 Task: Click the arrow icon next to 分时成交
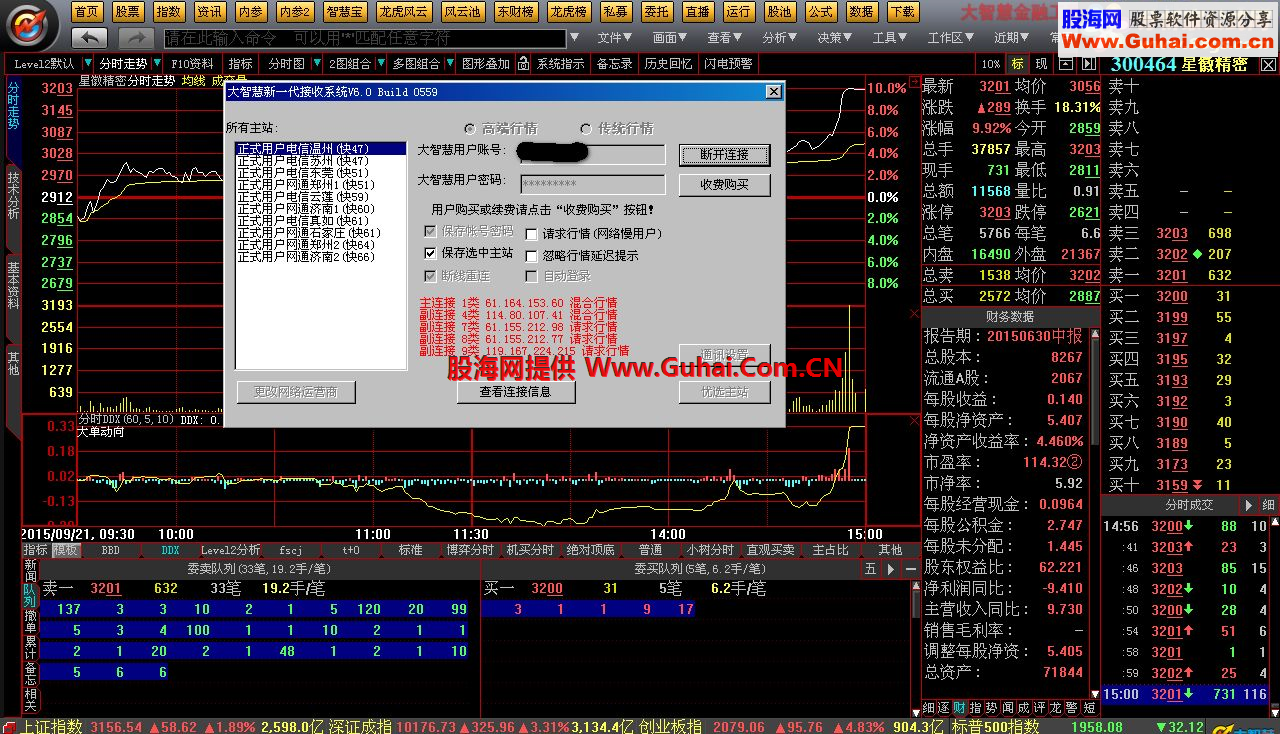pos(1248,505)
